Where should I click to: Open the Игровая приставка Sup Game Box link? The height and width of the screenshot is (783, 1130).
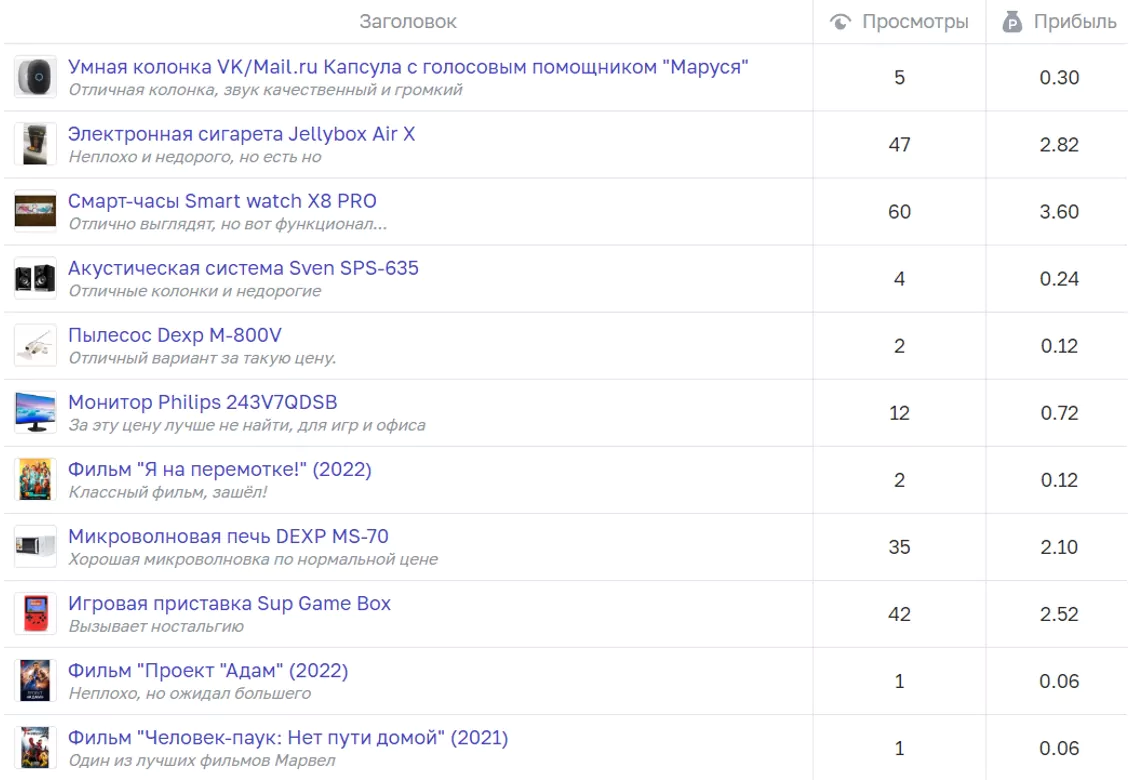[x=229, y=603]
